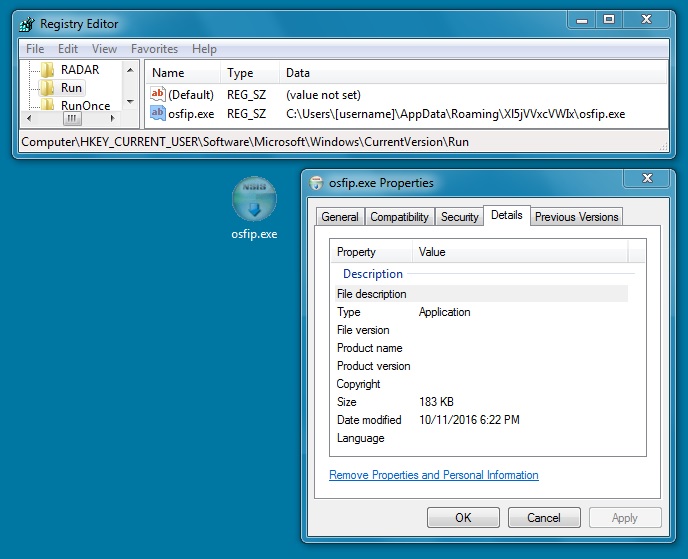The image size is (688, 559).
Task: Click the tree horizontal scrollbar thumb
Action: (x=72, y=118)
